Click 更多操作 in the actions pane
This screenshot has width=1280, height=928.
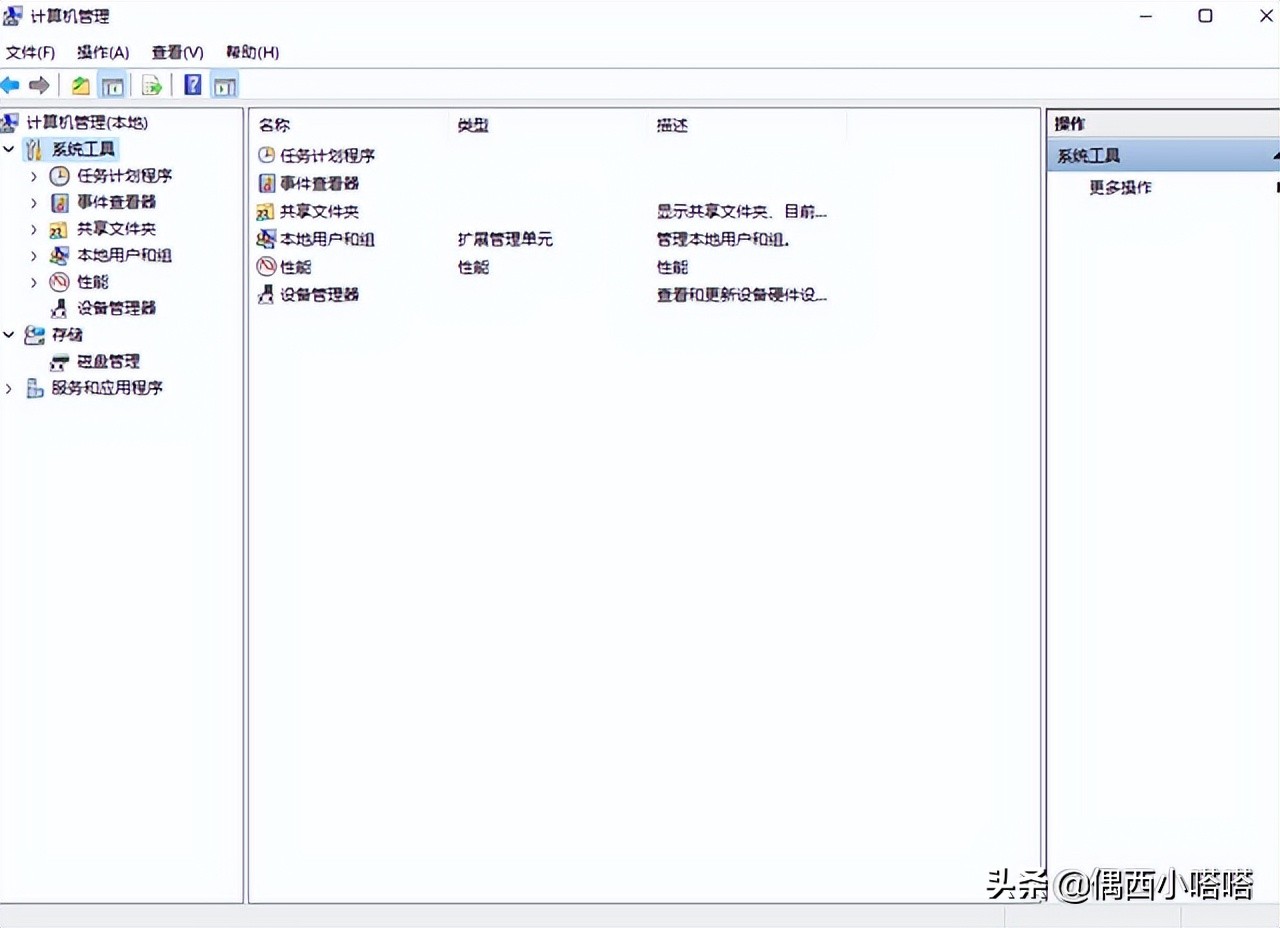1120,187
